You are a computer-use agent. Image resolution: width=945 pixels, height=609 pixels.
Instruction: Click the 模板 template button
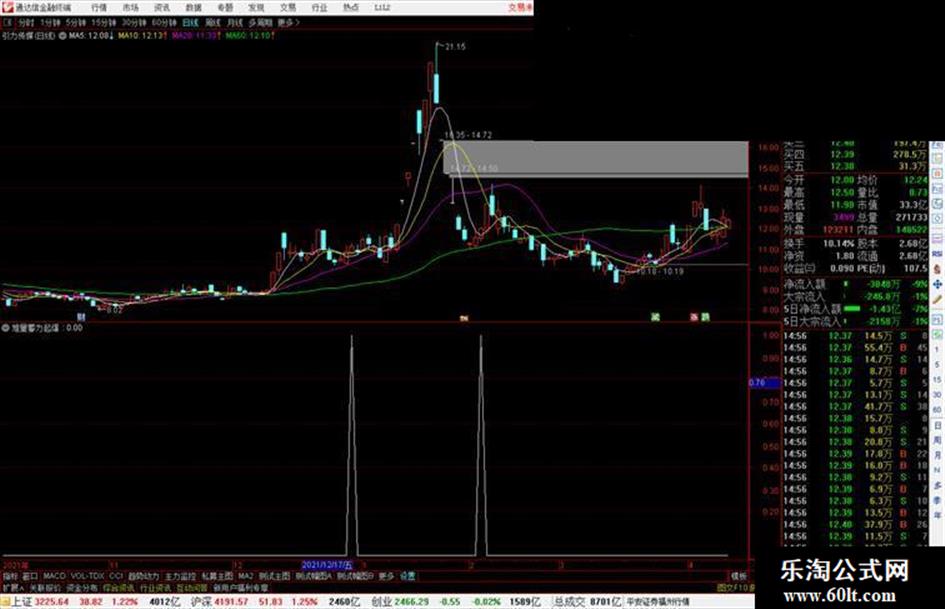pos(738,576)
